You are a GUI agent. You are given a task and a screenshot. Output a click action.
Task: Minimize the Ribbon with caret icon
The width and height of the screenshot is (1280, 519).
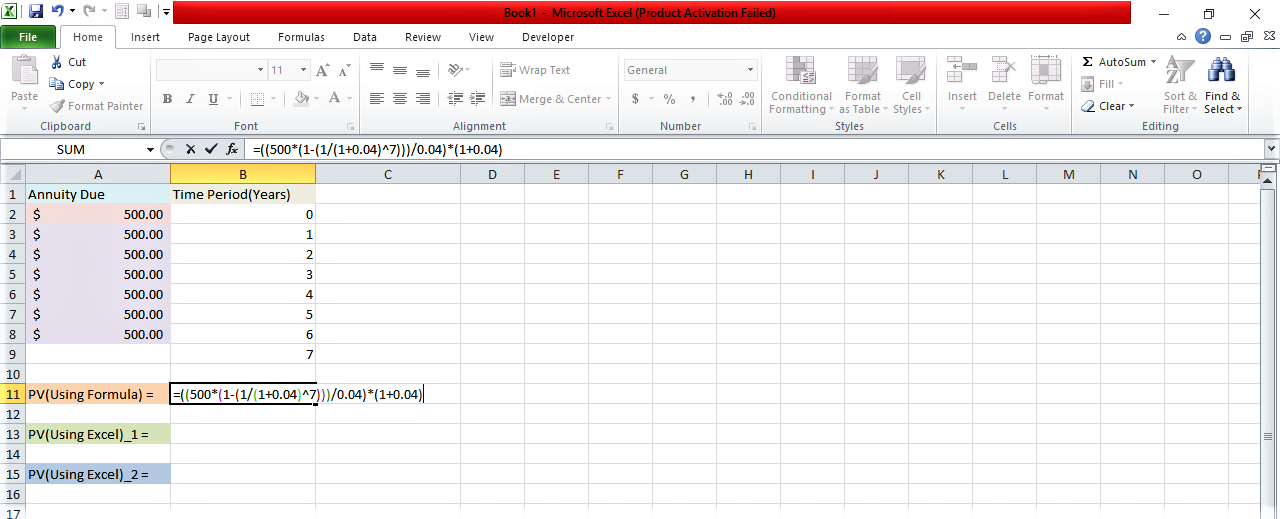tap(1182, 37)
